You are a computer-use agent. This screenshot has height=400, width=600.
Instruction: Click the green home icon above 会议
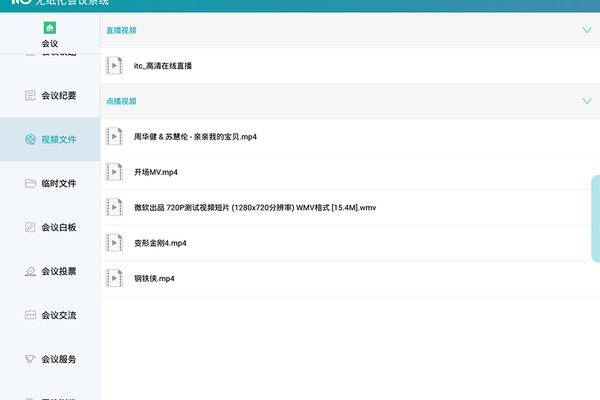[49, 27]
